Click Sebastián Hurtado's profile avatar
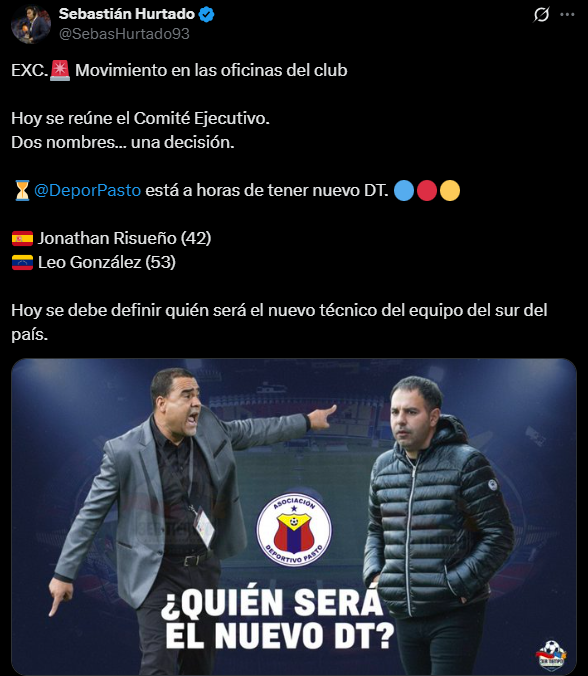Image resolution: width=588 pixels, height=676 pixels. click(31, 24)
